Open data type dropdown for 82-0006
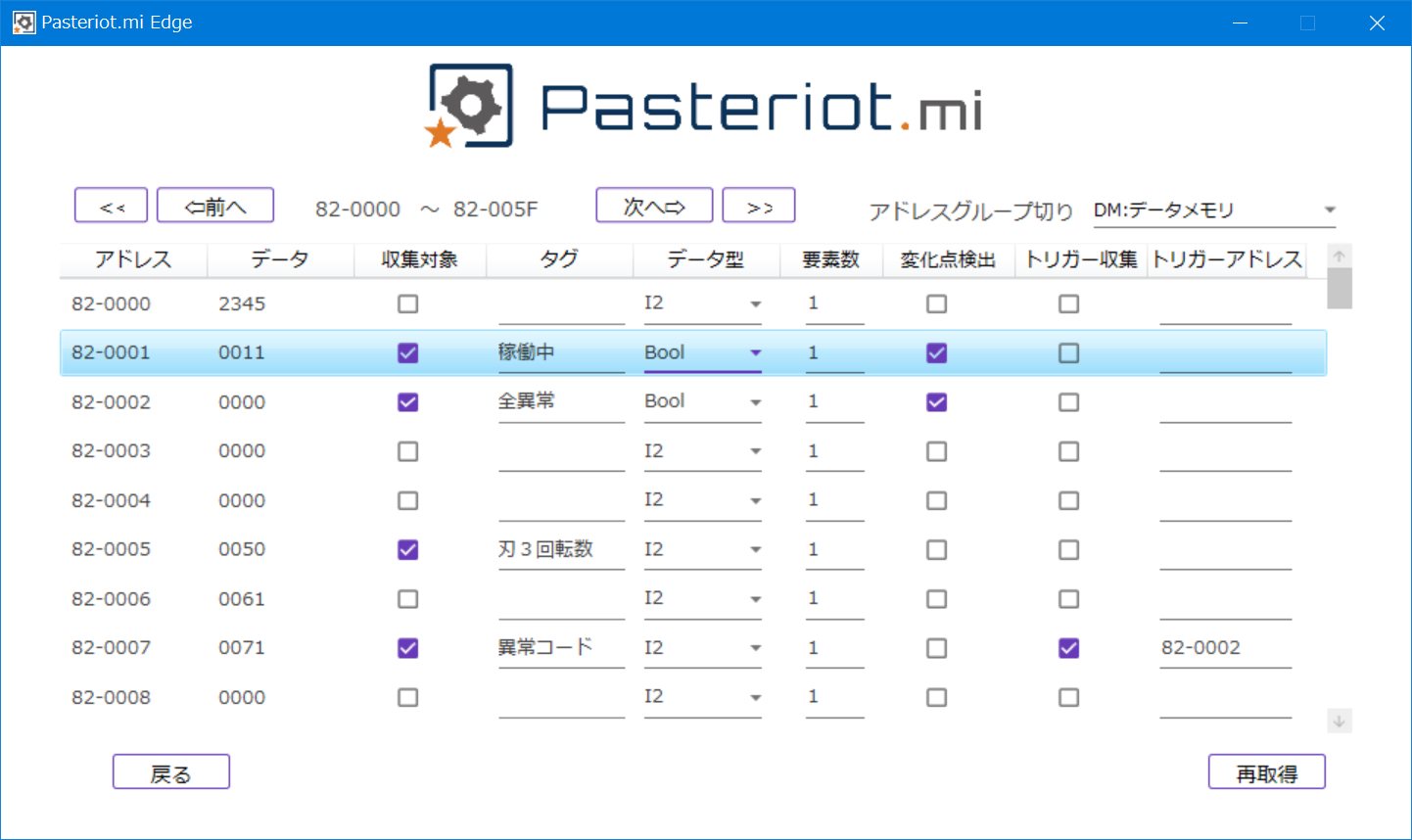 click(x=703, y=599)
